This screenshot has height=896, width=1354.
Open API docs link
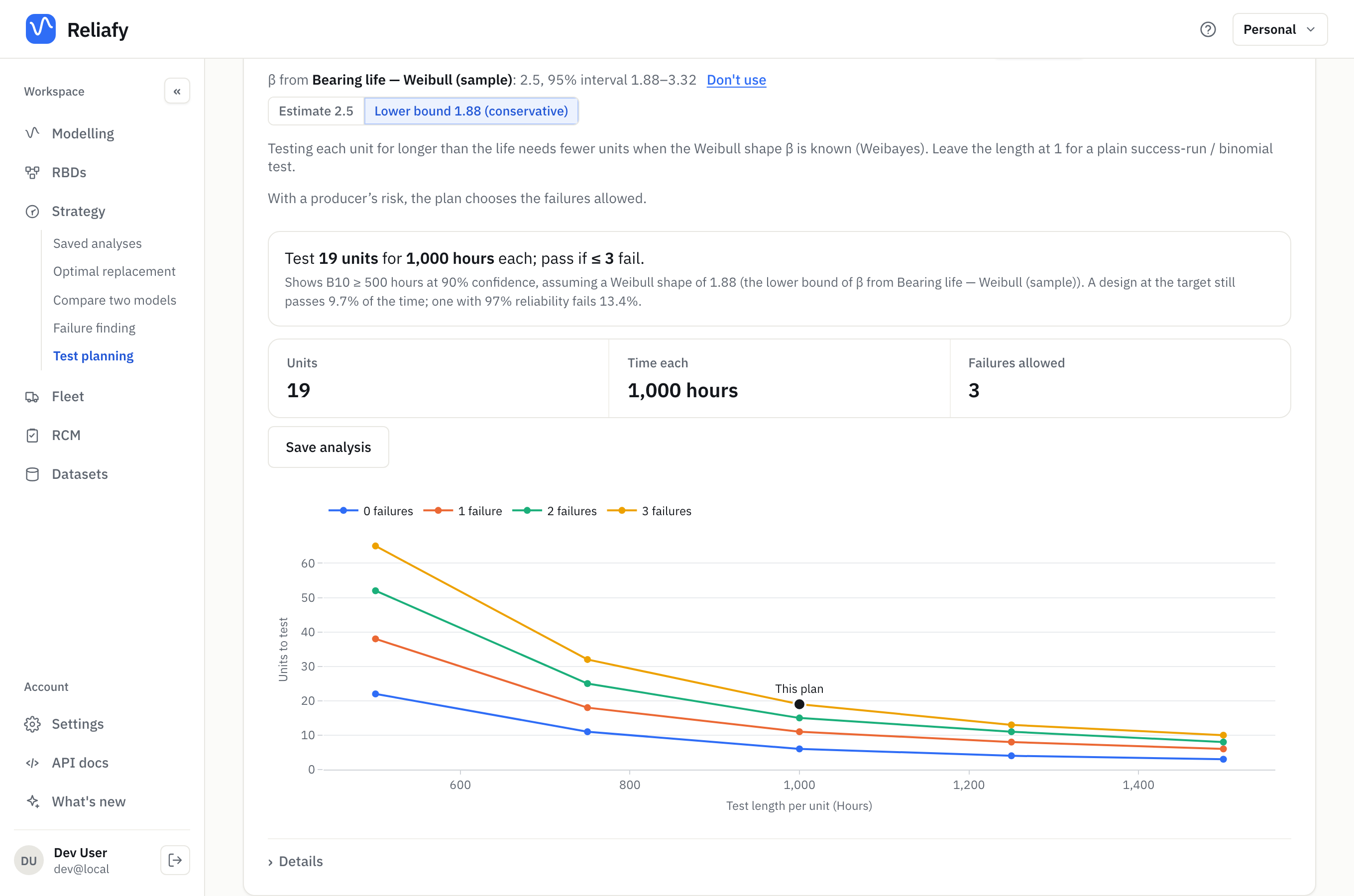[80, 763]
